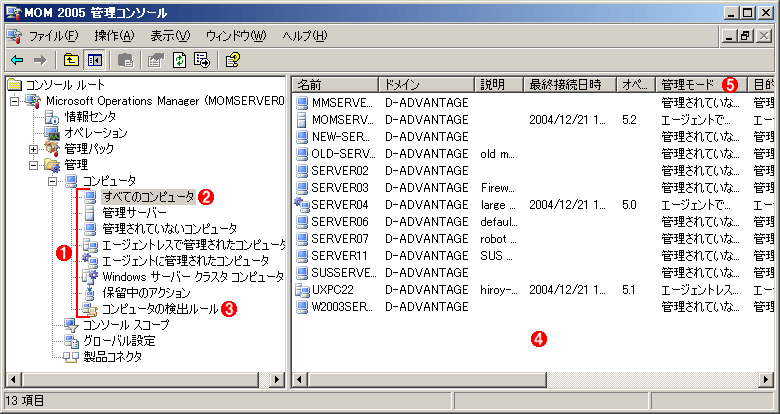Select the NEW-SER... row name

click(341, 137)
